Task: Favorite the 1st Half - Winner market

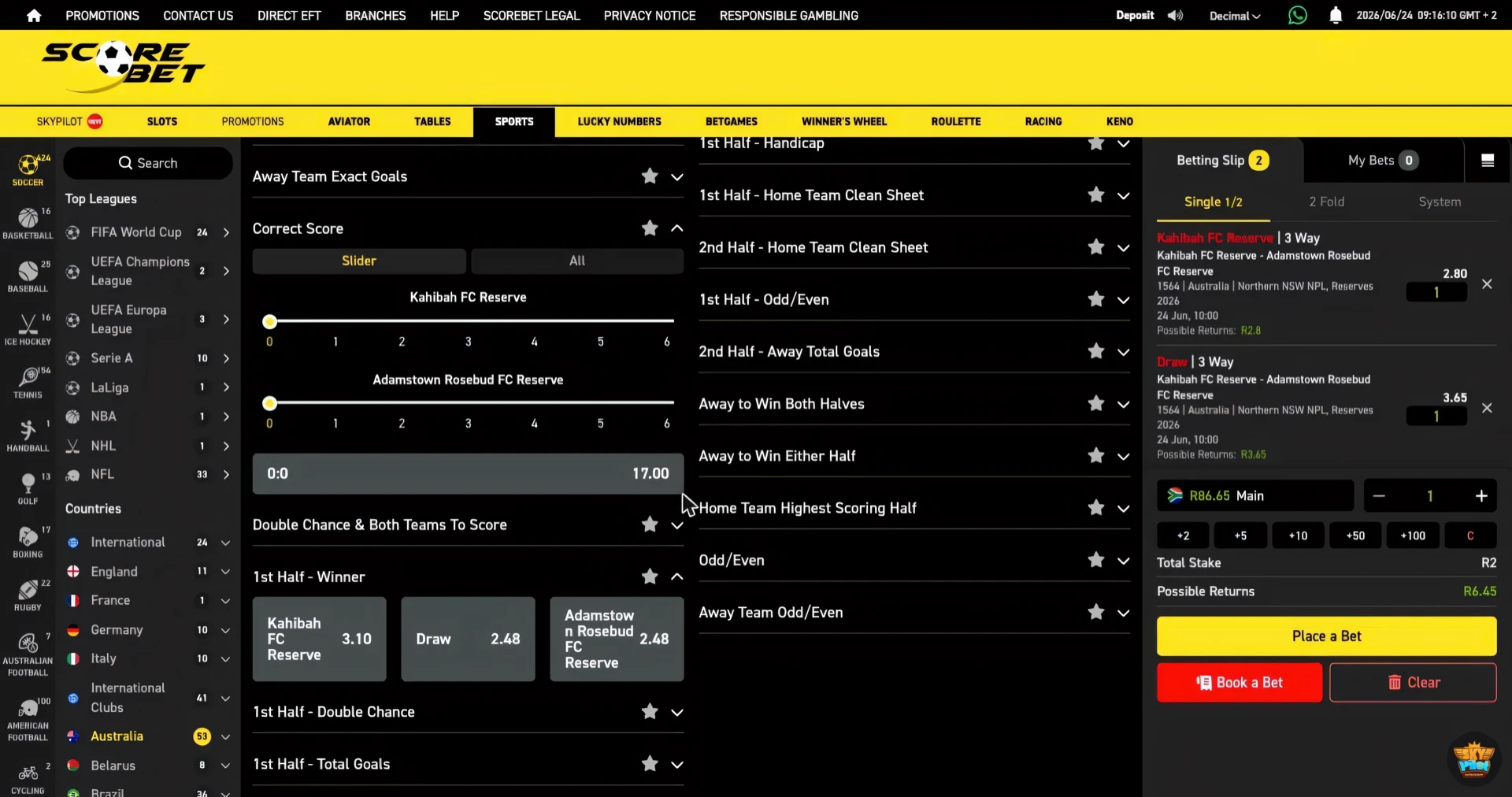Action: (650, 576)
